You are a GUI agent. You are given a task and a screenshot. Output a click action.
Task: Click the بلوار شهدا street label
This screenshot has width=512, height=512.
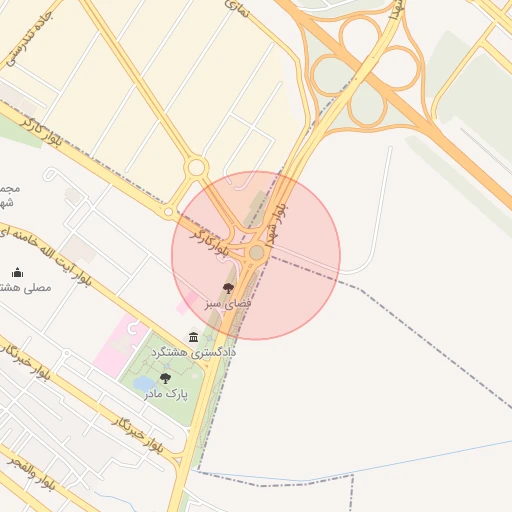point(276,226)
